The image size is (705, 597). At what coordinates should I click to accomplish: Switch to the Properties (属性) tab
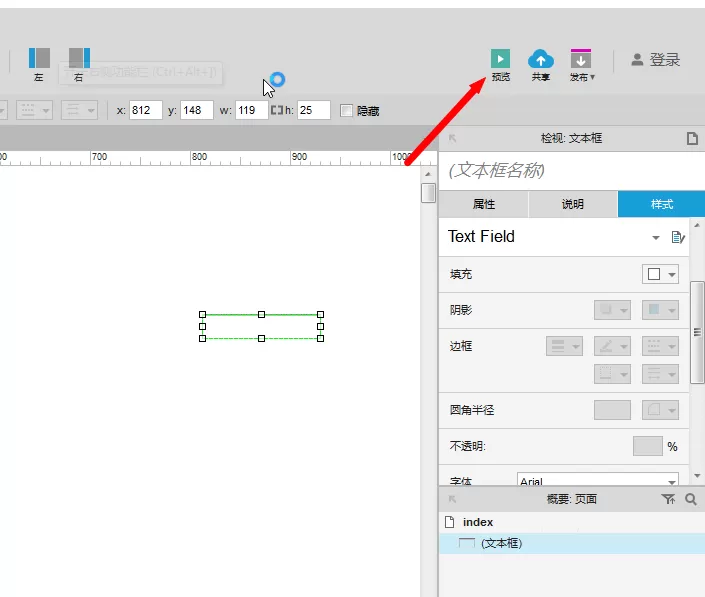pyautogui.click(x=483, y=204)
